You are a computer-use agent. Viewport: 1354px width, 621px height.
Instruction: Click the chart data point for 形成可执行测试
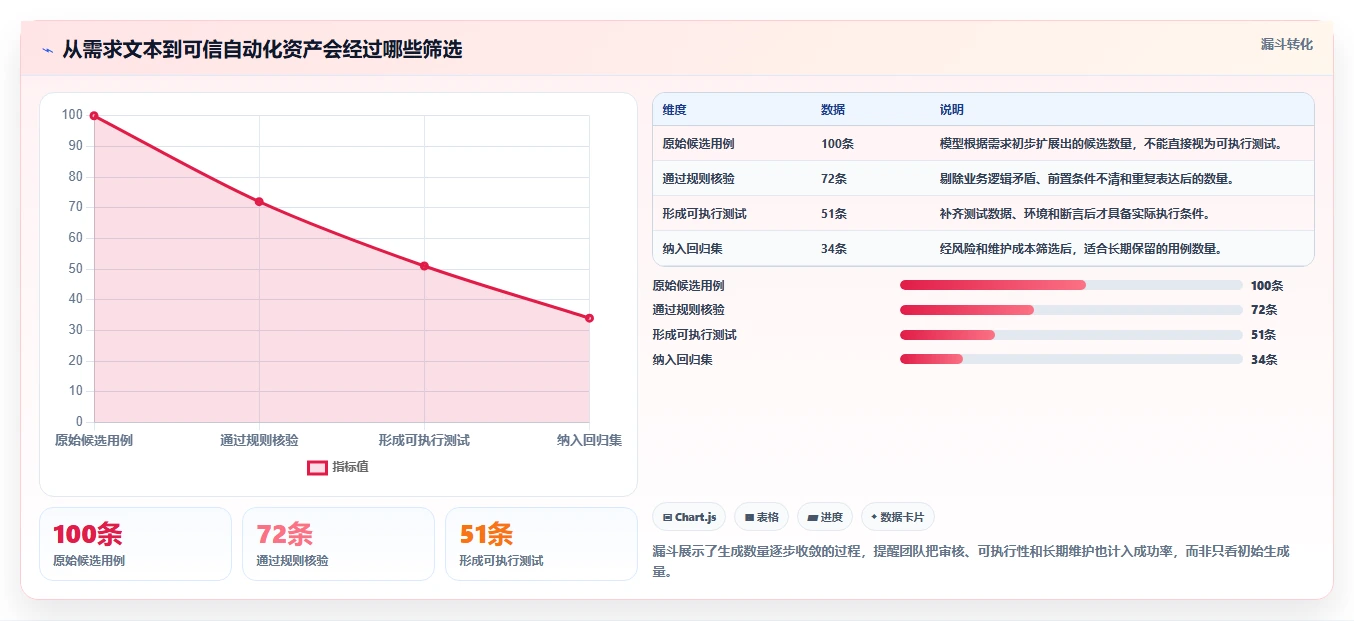(424, 266)
